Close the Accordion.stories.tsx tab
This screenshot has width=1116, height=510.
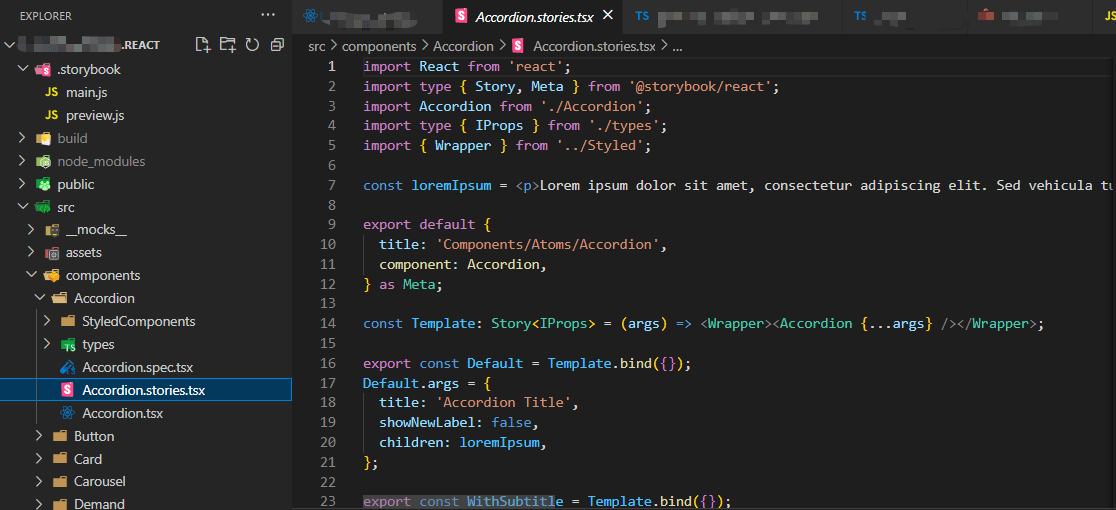pyautogui.click(x=607, y=15)
